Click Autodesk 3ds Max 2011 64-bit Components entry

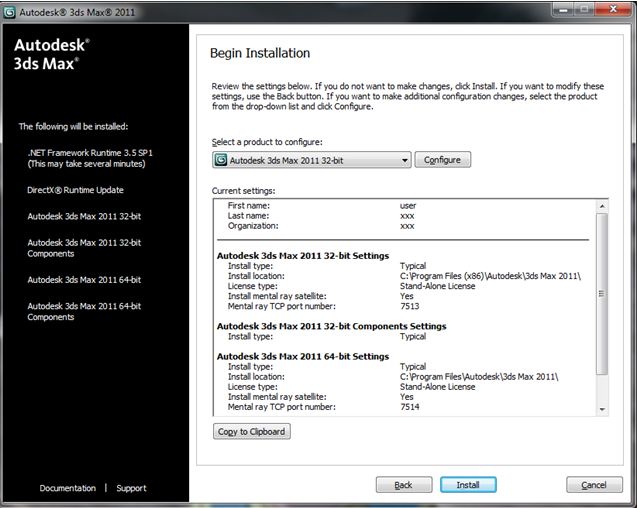[84, 311]
